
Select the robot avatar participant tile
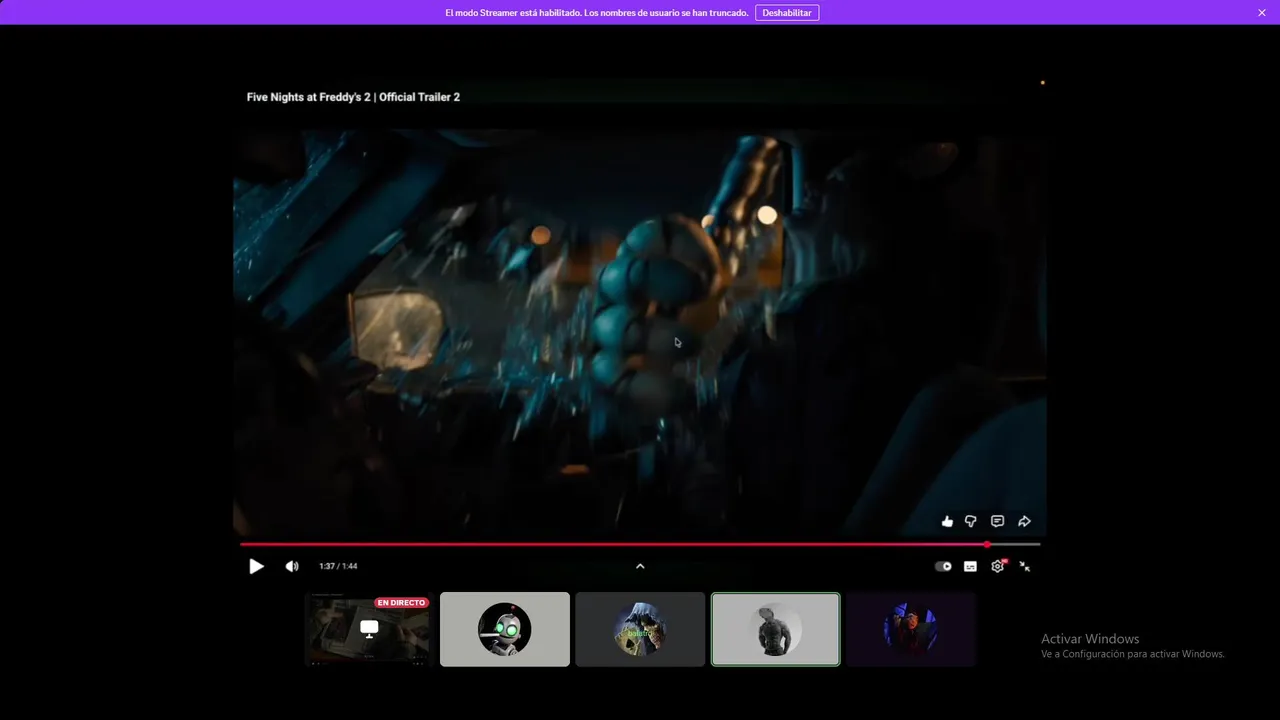point(505,629)
